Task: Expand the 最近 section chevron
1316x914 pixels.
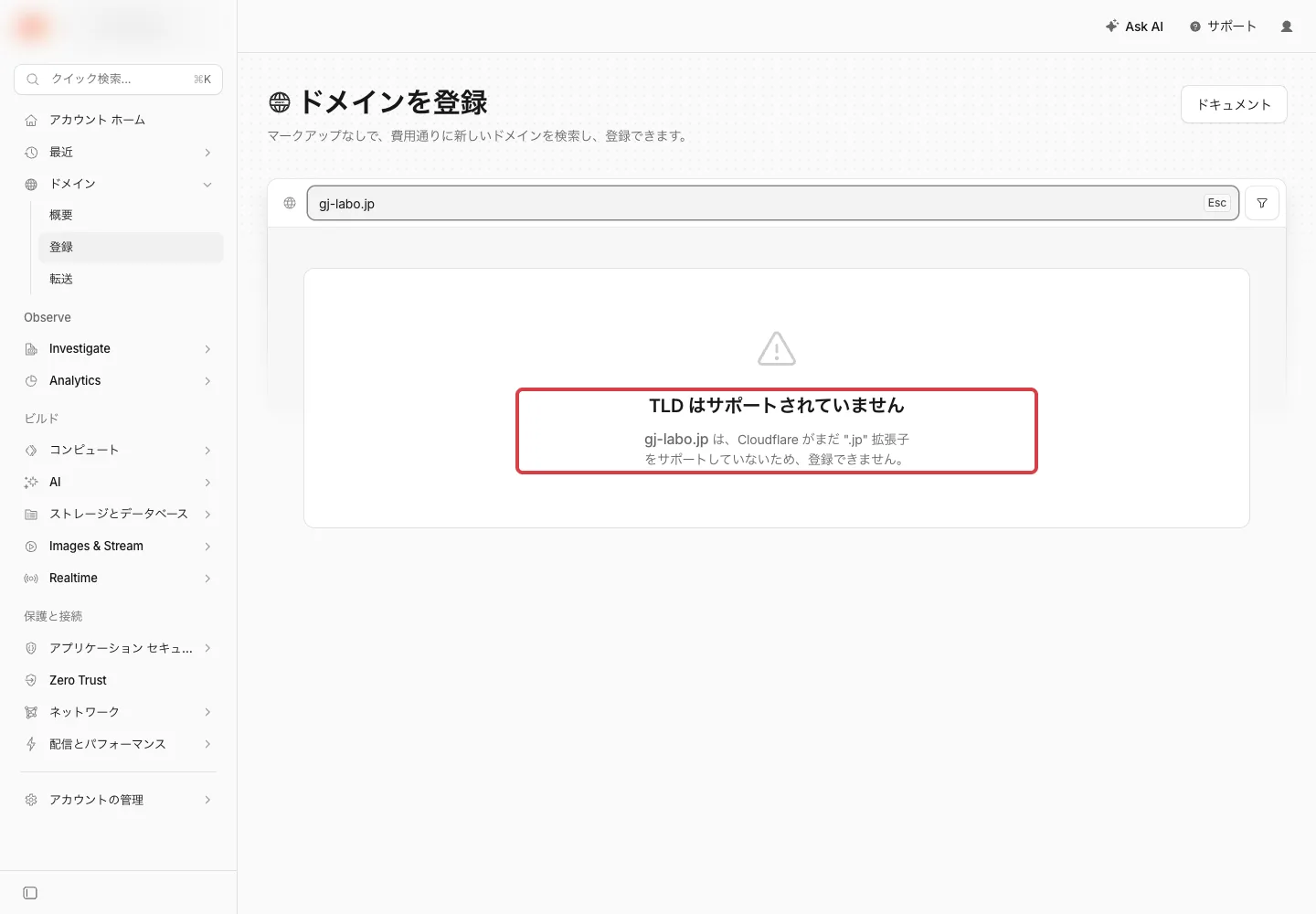Action: 207,153
